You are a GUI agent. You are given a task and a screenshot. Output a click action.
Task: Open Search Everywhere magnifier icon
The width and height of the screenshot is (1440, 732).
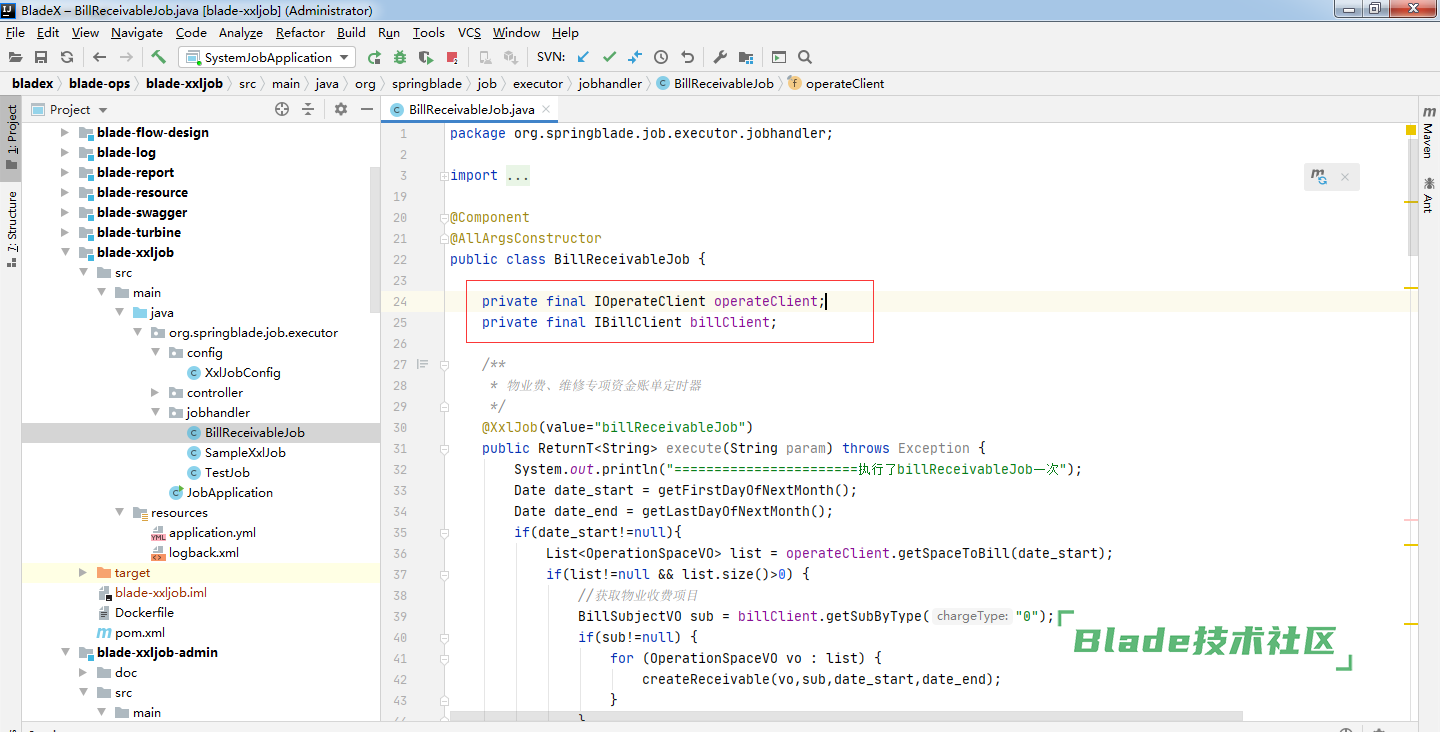805,57
